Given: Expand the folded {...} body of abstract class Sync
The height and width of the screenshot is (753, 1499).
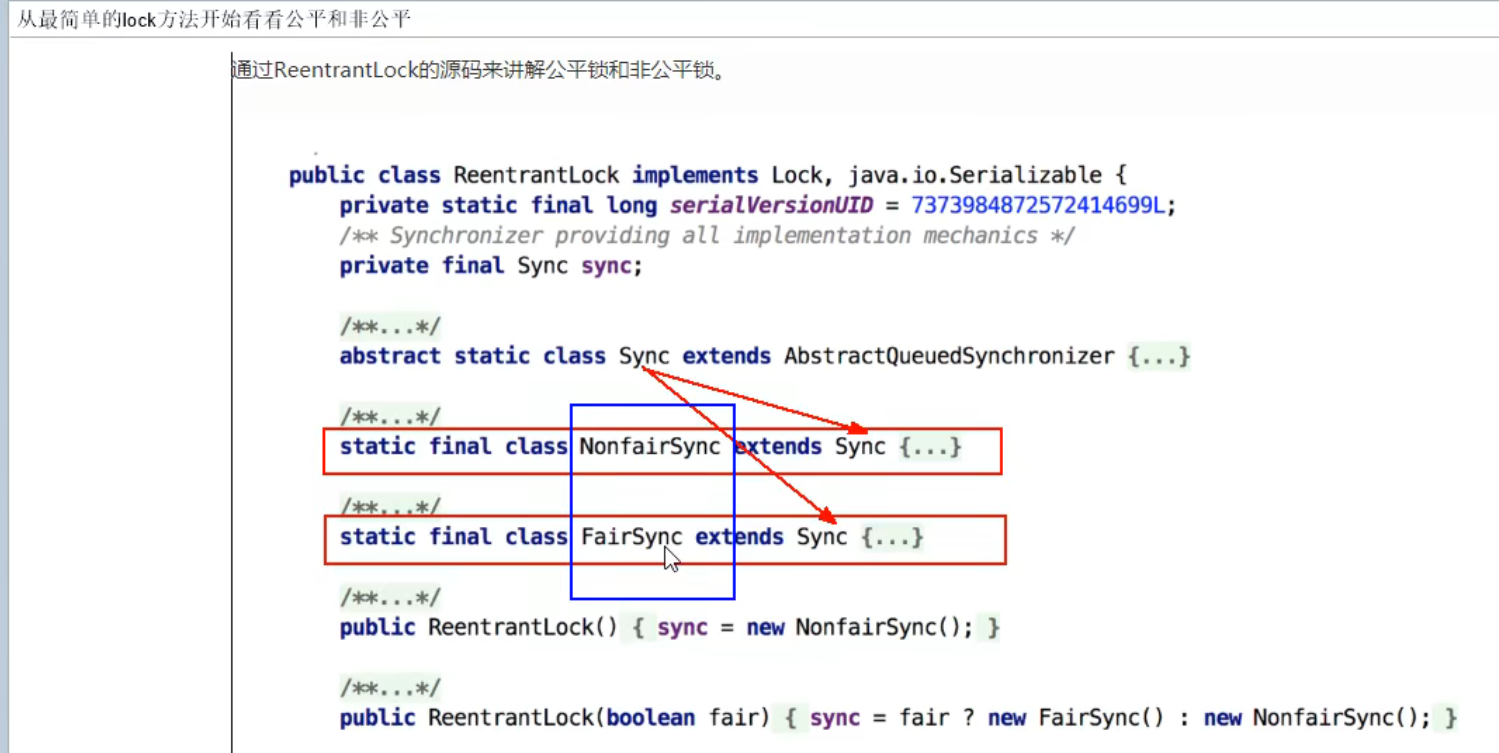Looking at the screenshot, I should [x=1159, y=356].
